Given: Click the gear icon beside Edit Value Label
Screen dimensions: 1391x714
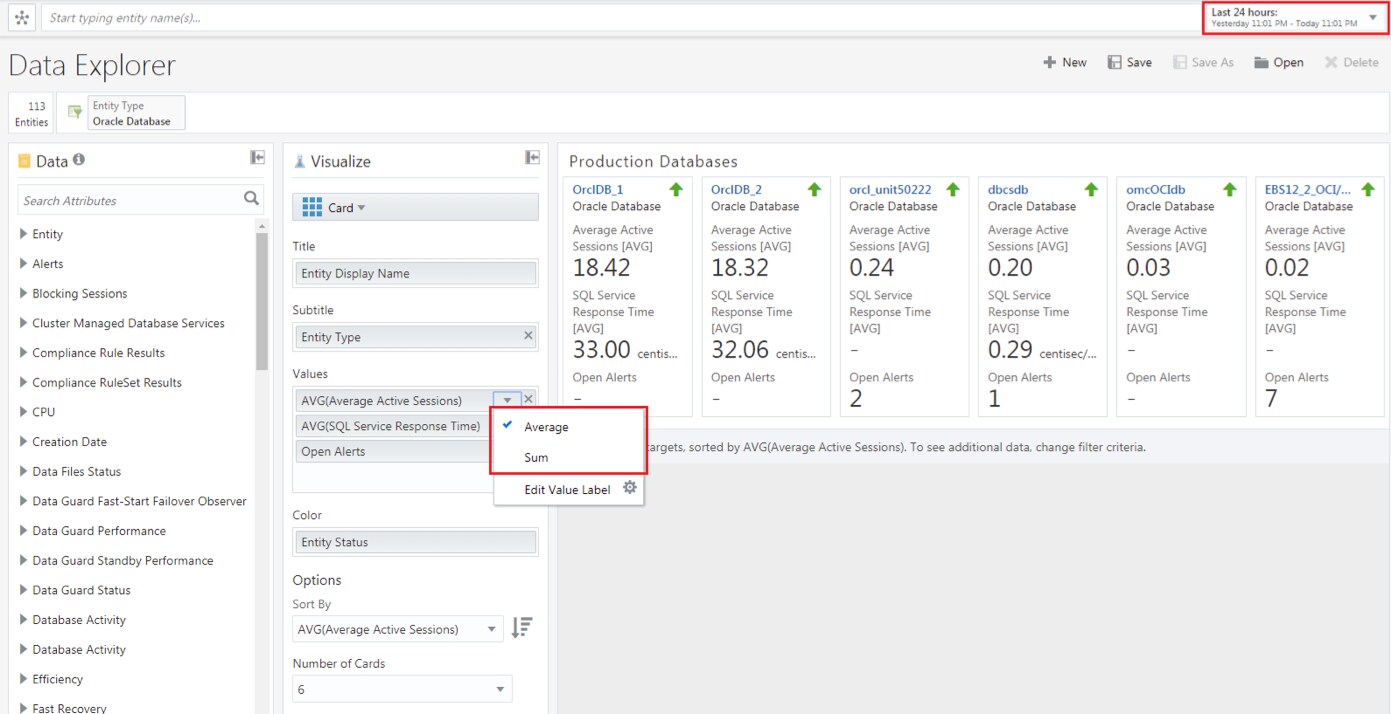Looking at the screenshot, I should 630,488.
